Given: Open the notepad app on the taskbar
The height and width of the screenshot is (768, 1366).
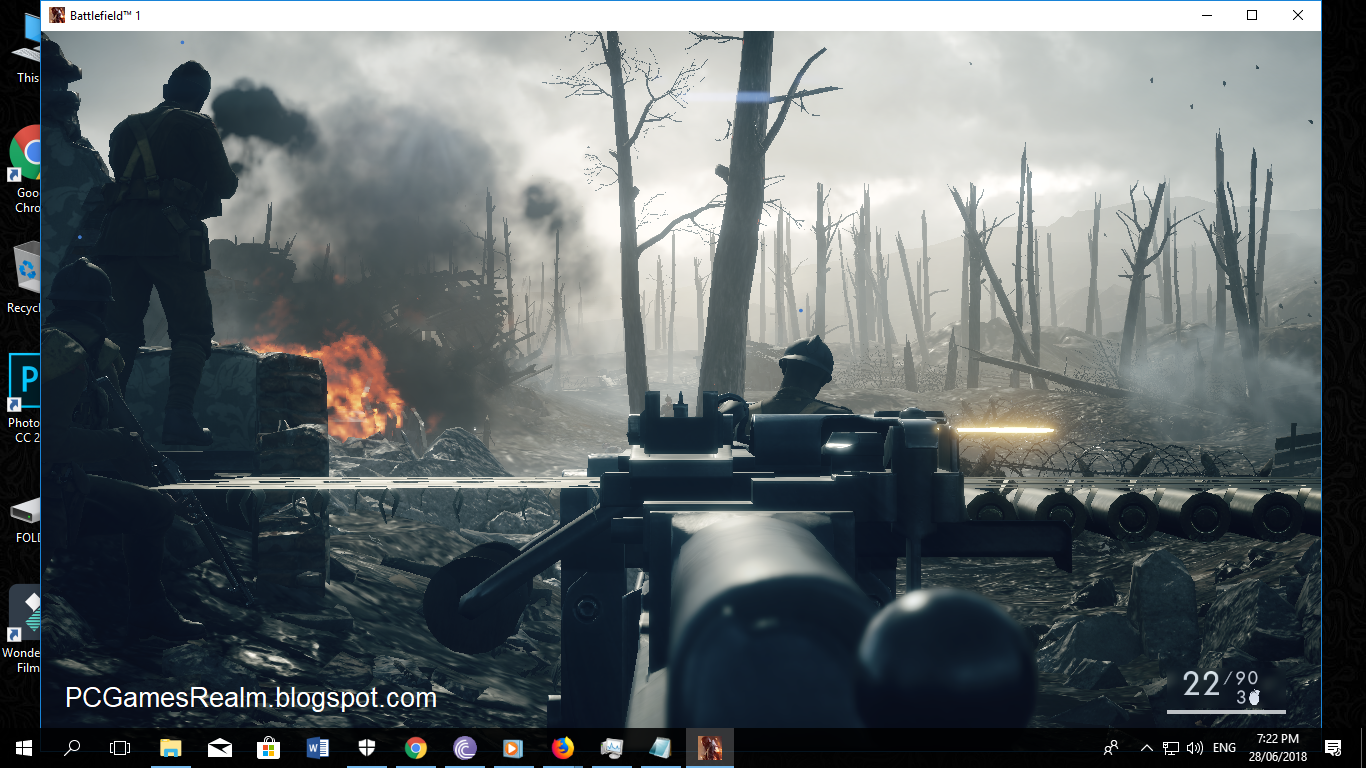Looking at the screenshot, I should click(x=660, y=747).
